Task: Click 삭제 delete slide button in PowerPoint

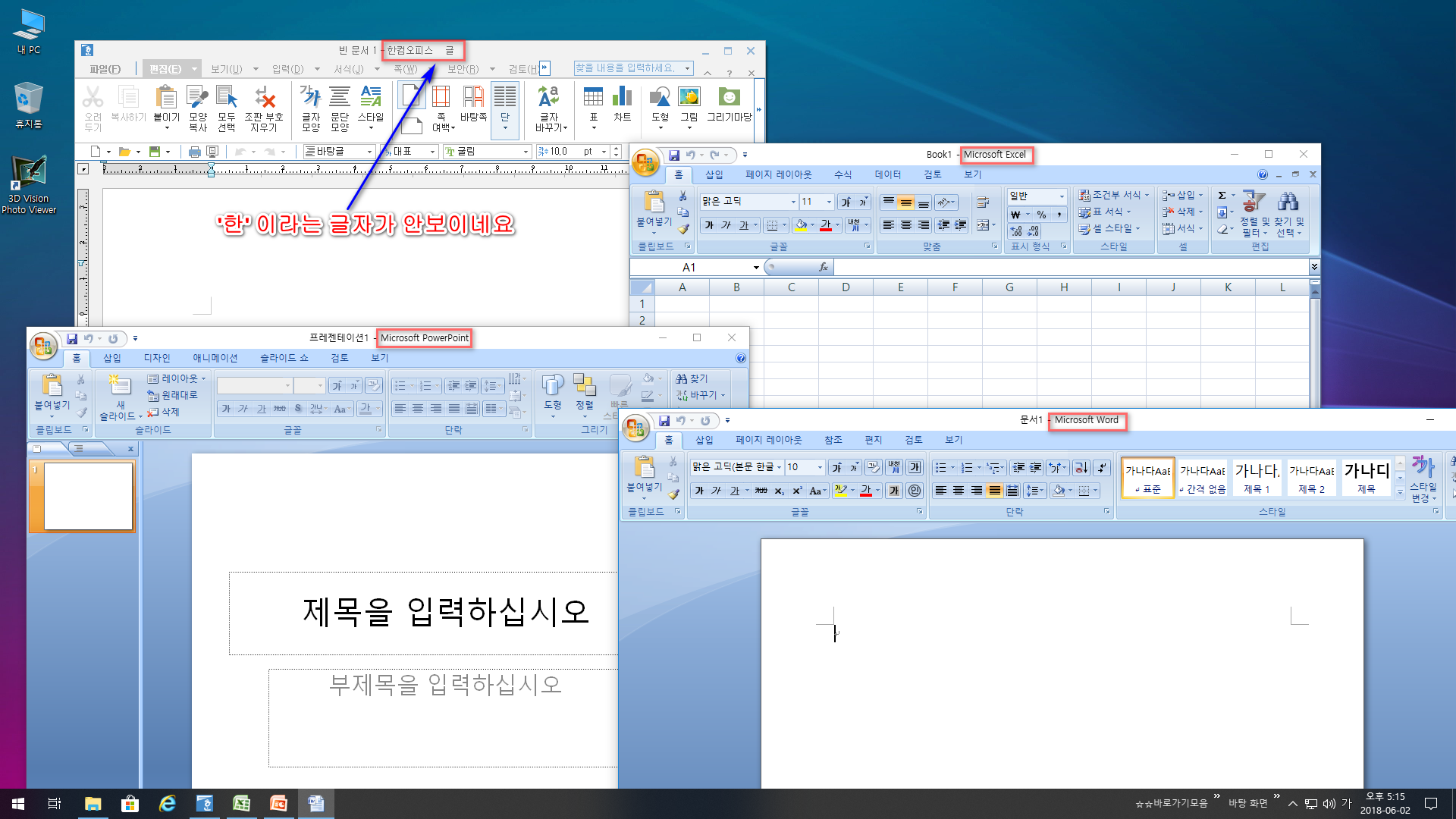Action: (163, 412)
